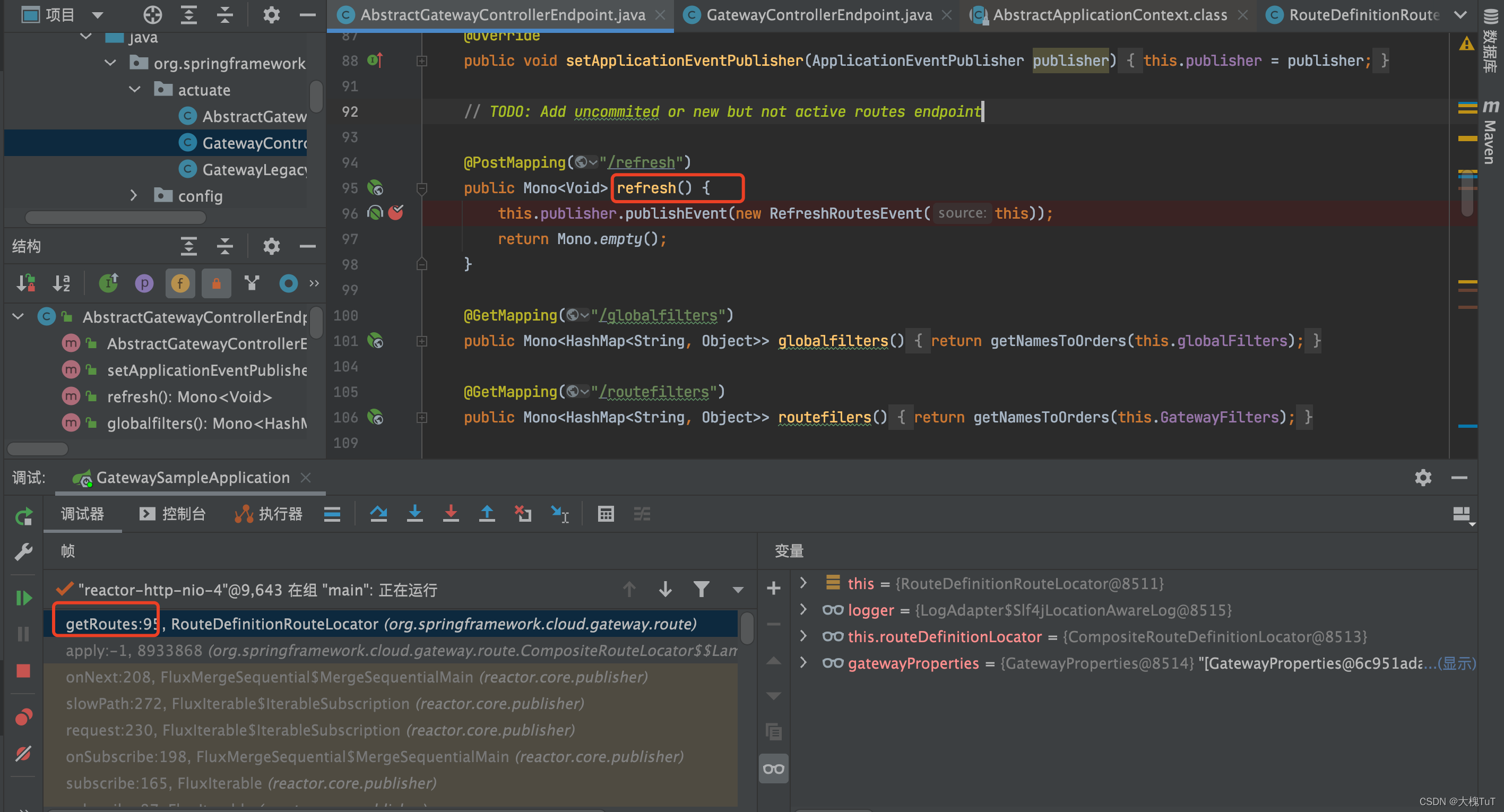Click the resume program icon in debugger
The image size is (1504, 812).
(25, 591)
